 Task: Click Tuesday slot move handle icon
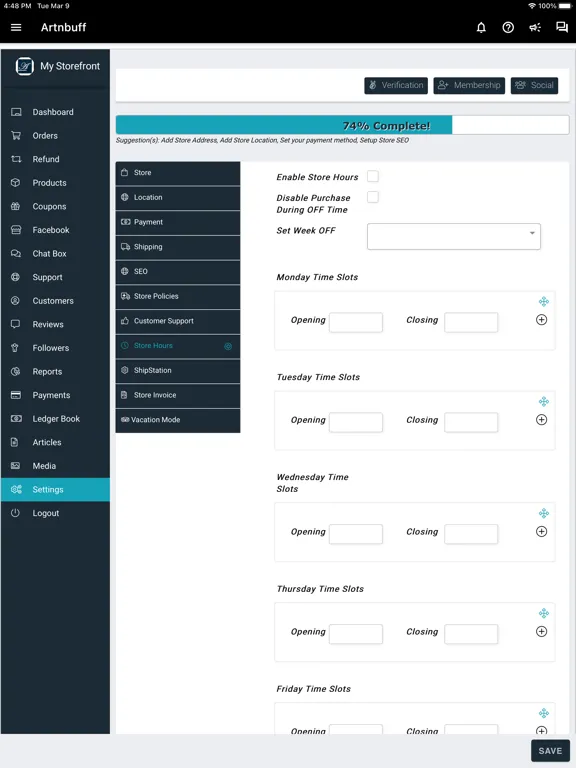point(544,402)
